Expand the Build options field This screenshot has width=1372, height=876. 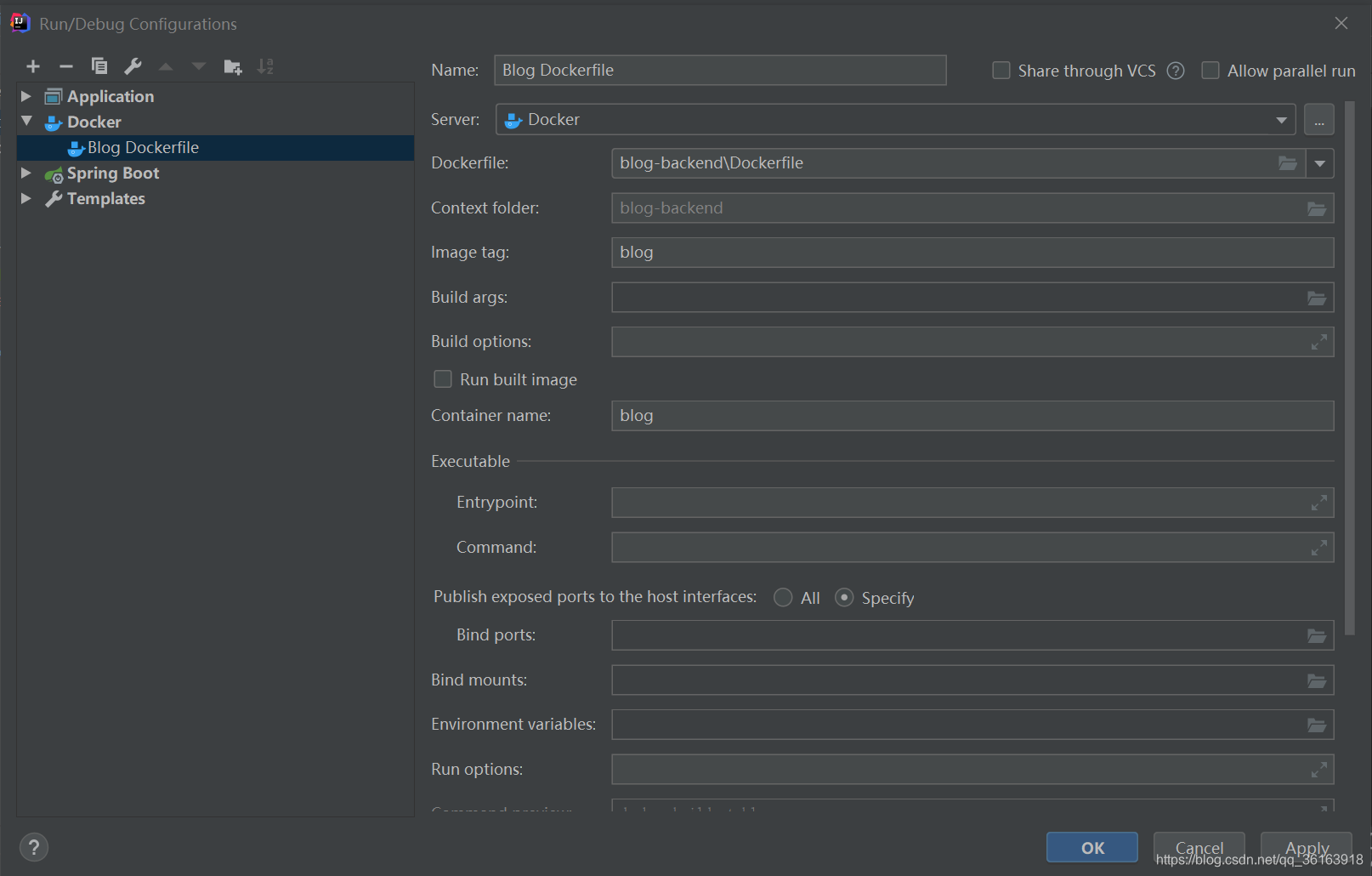click(x=1318, y=342)
